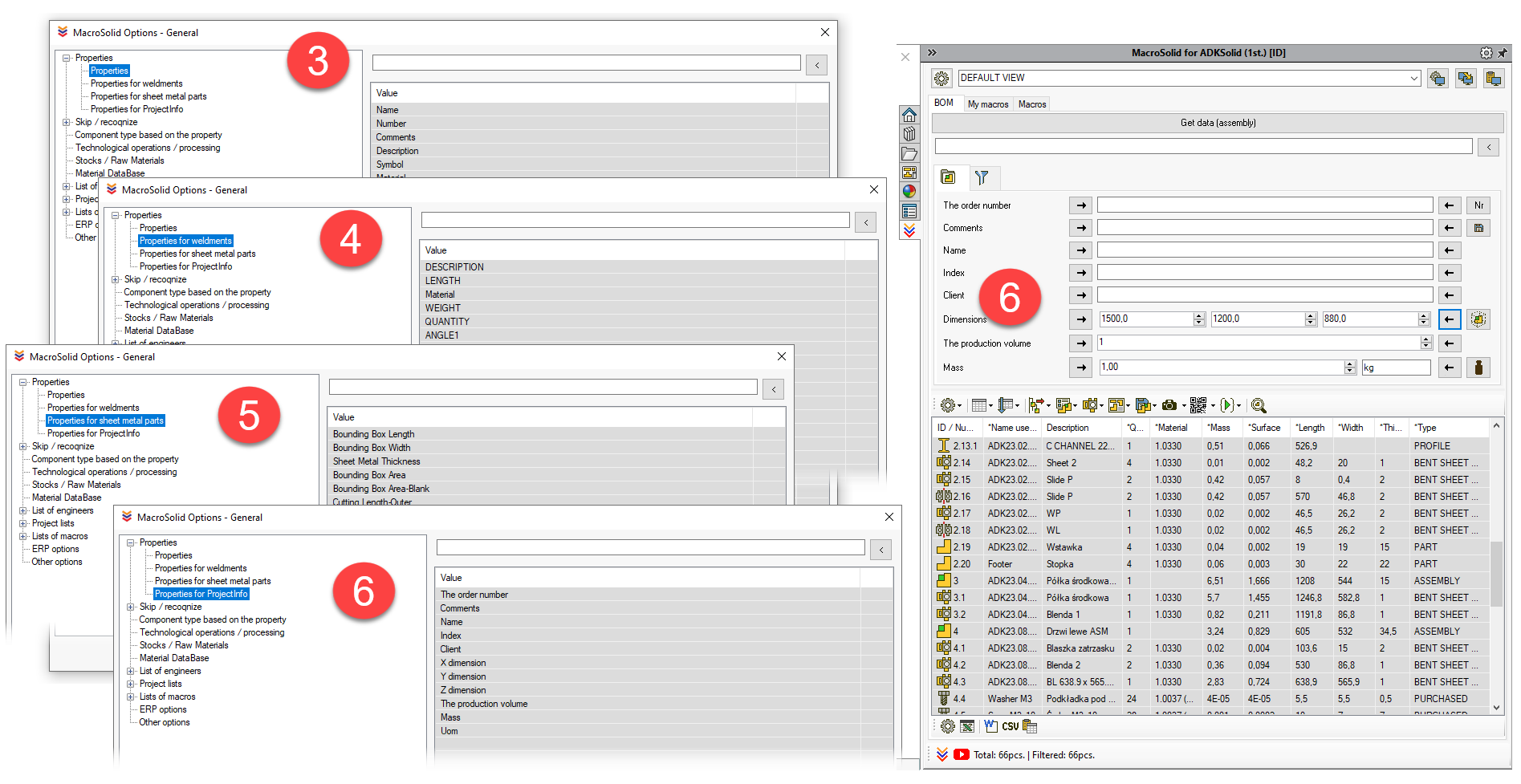Click the filter funnel tab icon

point(981,177)
